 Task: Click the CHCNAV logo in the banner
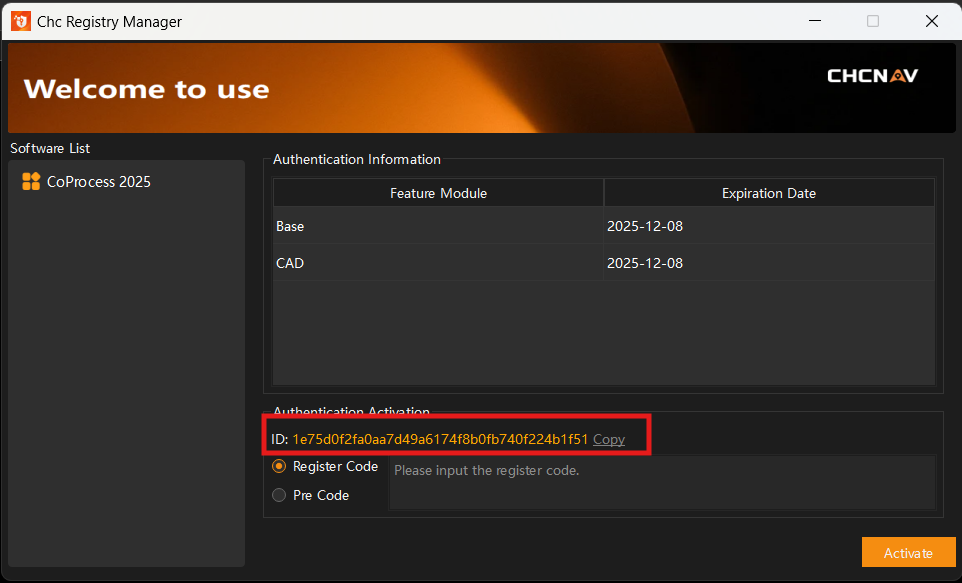point(872,76)
